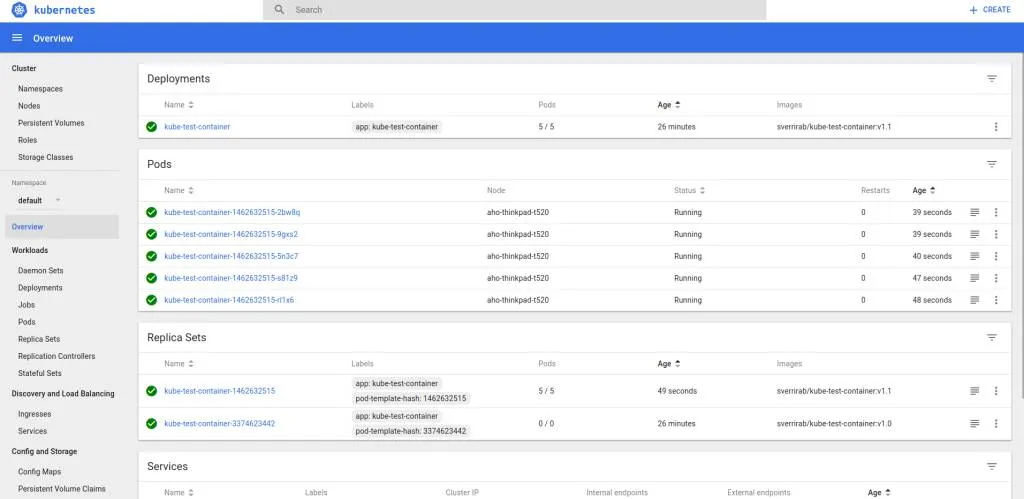This screenshot has height=499, width=1024.
Task: Go to Nodes in the sidebar
Action: point(29,106)
